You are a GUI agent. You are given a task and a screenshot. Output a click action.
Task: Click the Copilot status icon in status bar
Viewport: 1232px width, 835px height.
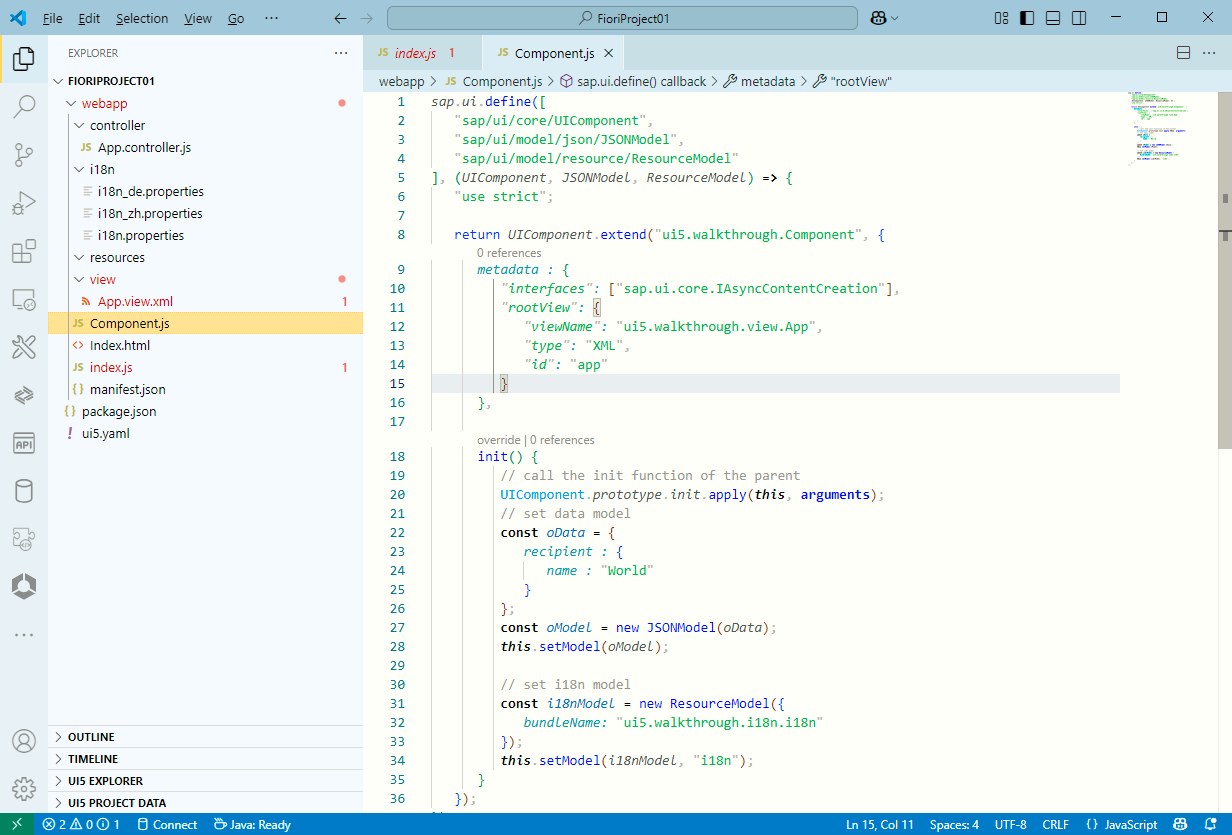point(1181,825)
